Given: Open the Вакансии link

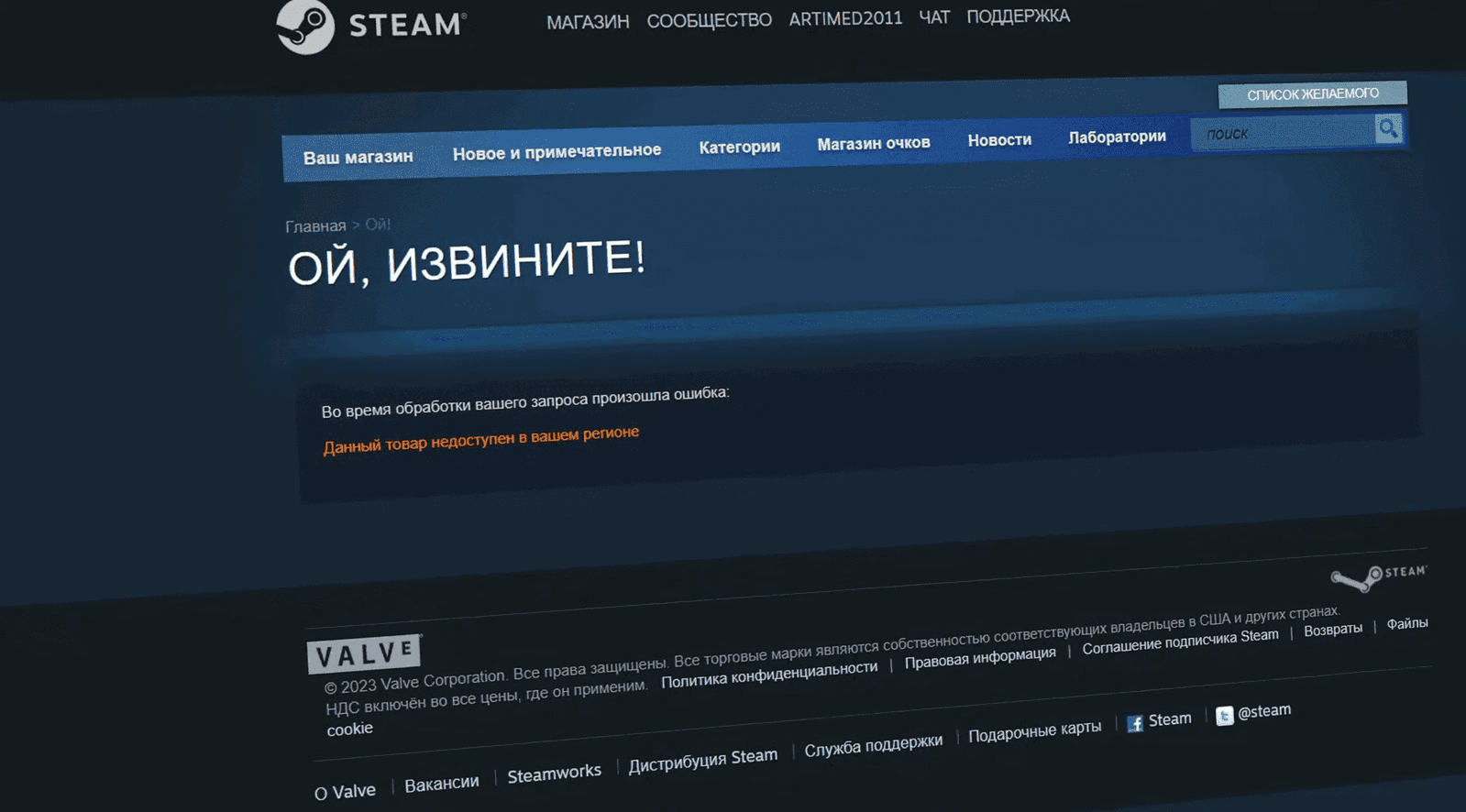Looking at the screenshot, I should (x=441, y=784).
